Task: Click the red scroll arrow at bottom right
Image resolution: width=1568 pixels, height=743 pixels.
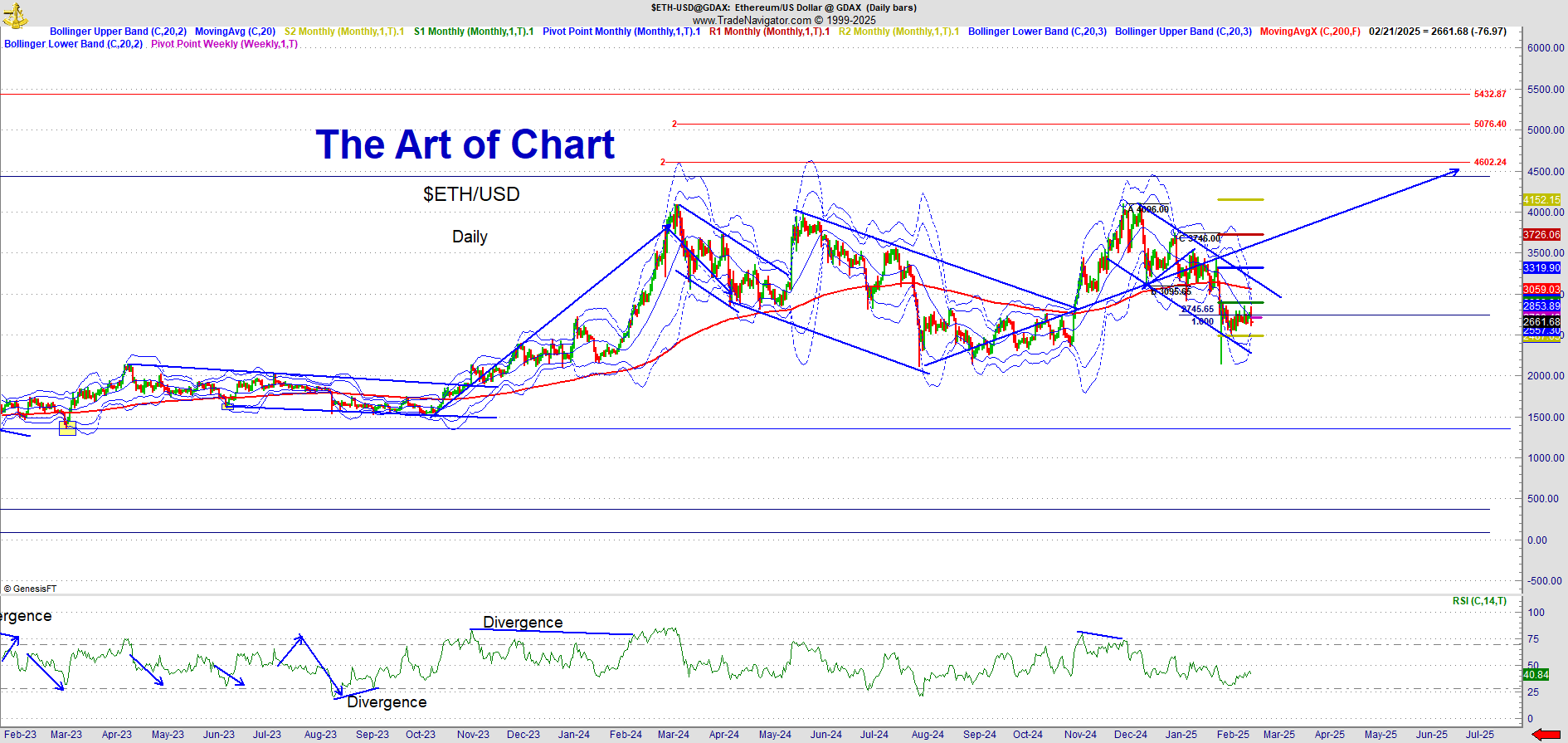Action: click(x=1546, y=735)
